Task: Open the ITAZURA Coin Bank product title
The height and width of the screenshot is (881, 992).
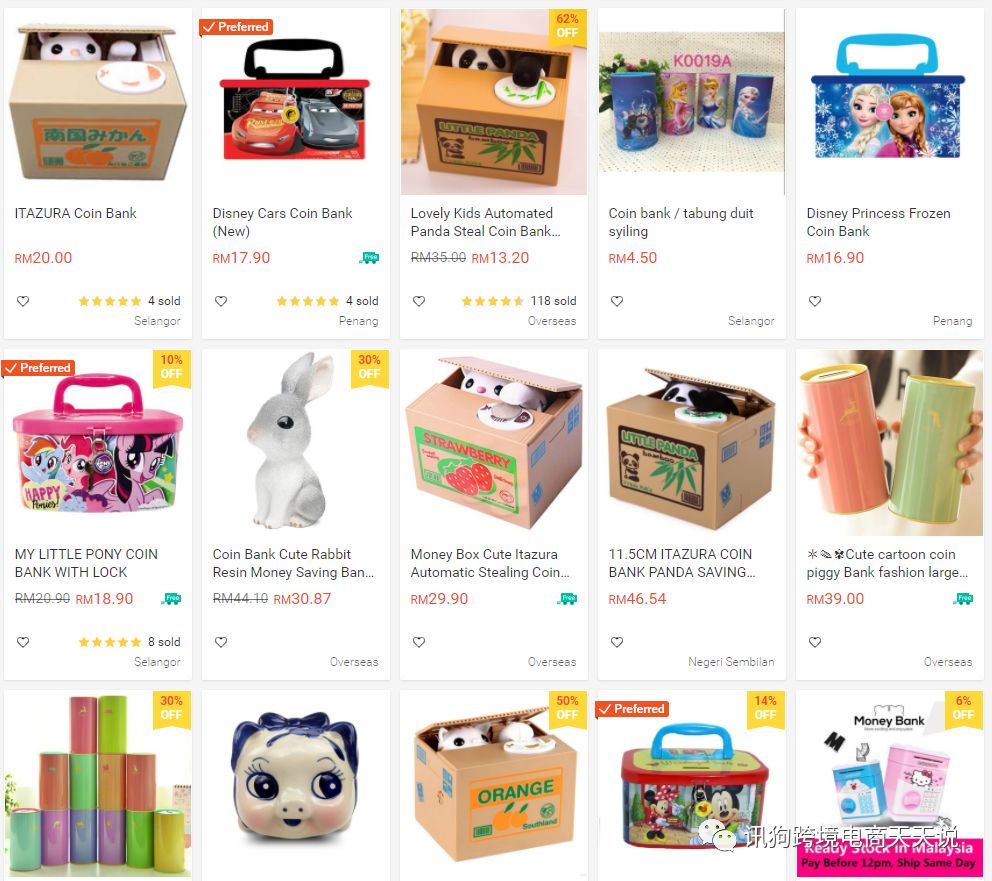Action: 75,213
